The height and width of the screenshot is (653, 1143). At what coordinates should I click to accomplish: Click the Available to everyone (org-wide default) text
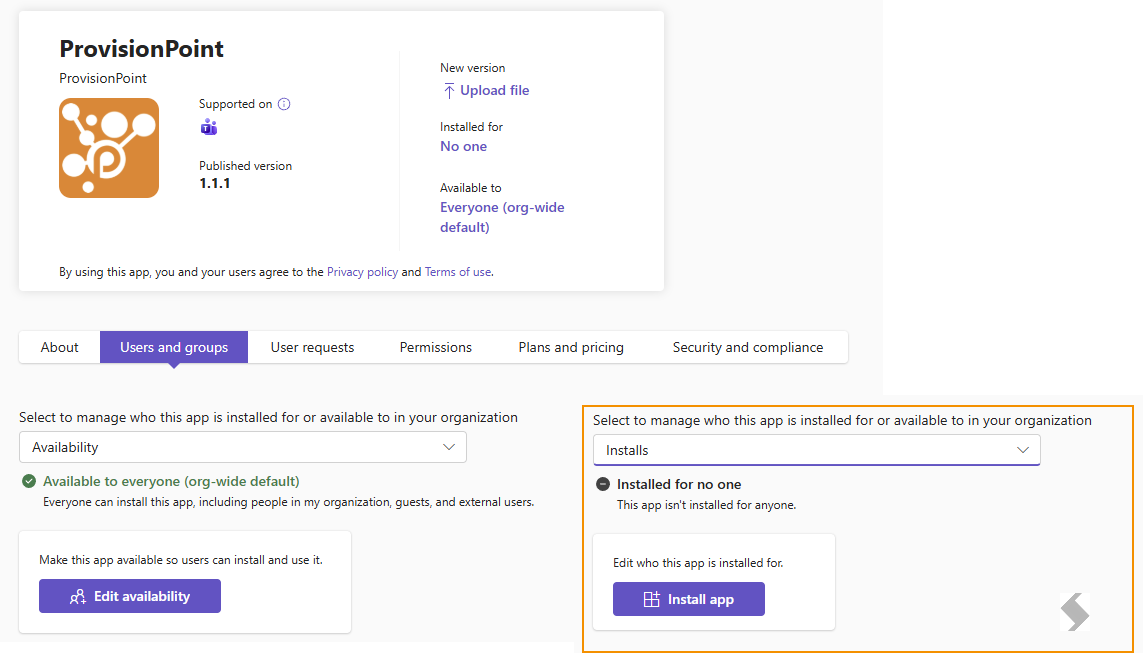pos(171,481)
